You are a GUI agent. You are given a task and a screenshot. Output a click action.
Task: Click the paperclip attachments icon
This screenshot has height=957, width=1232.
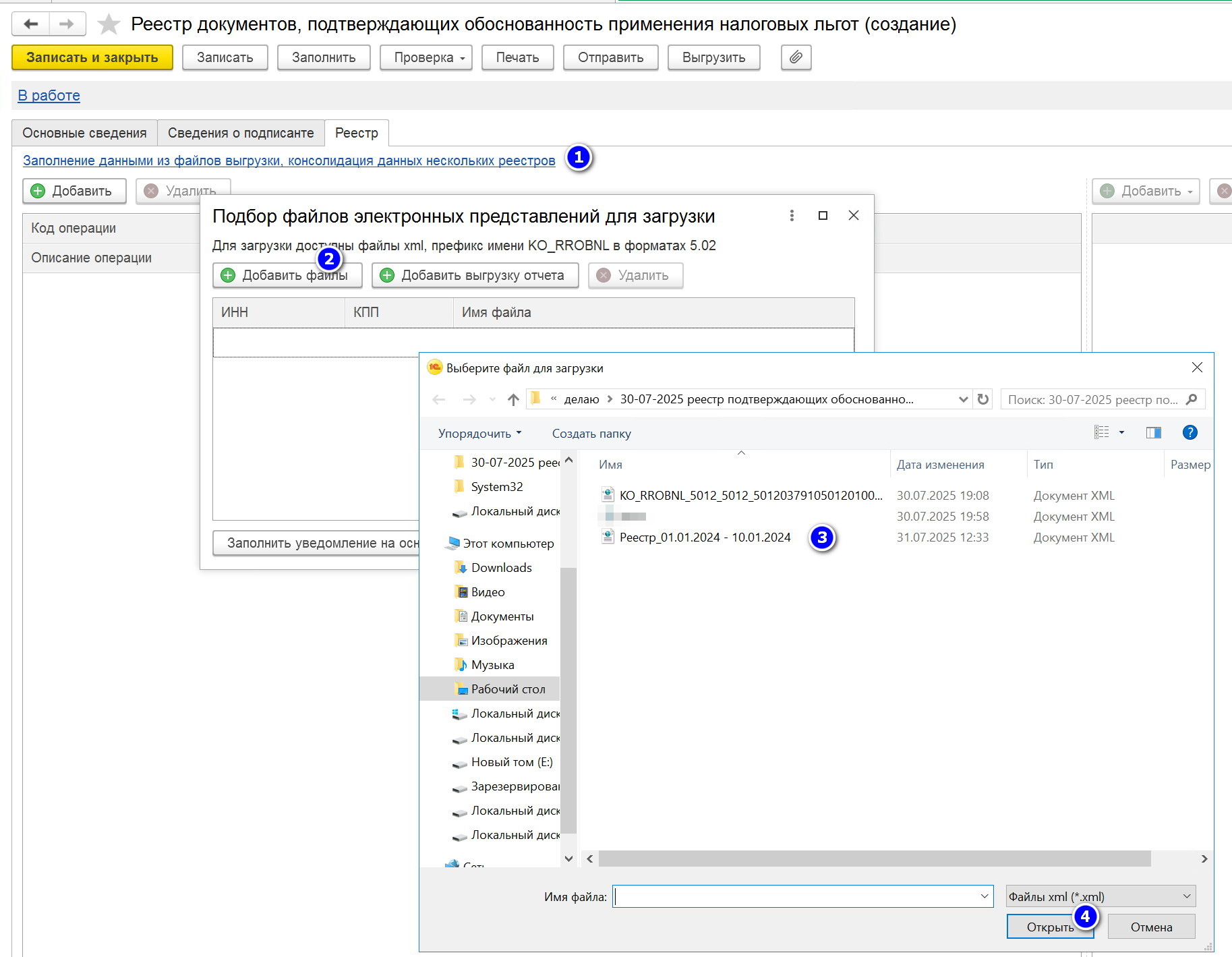click(x=796, y=57)
